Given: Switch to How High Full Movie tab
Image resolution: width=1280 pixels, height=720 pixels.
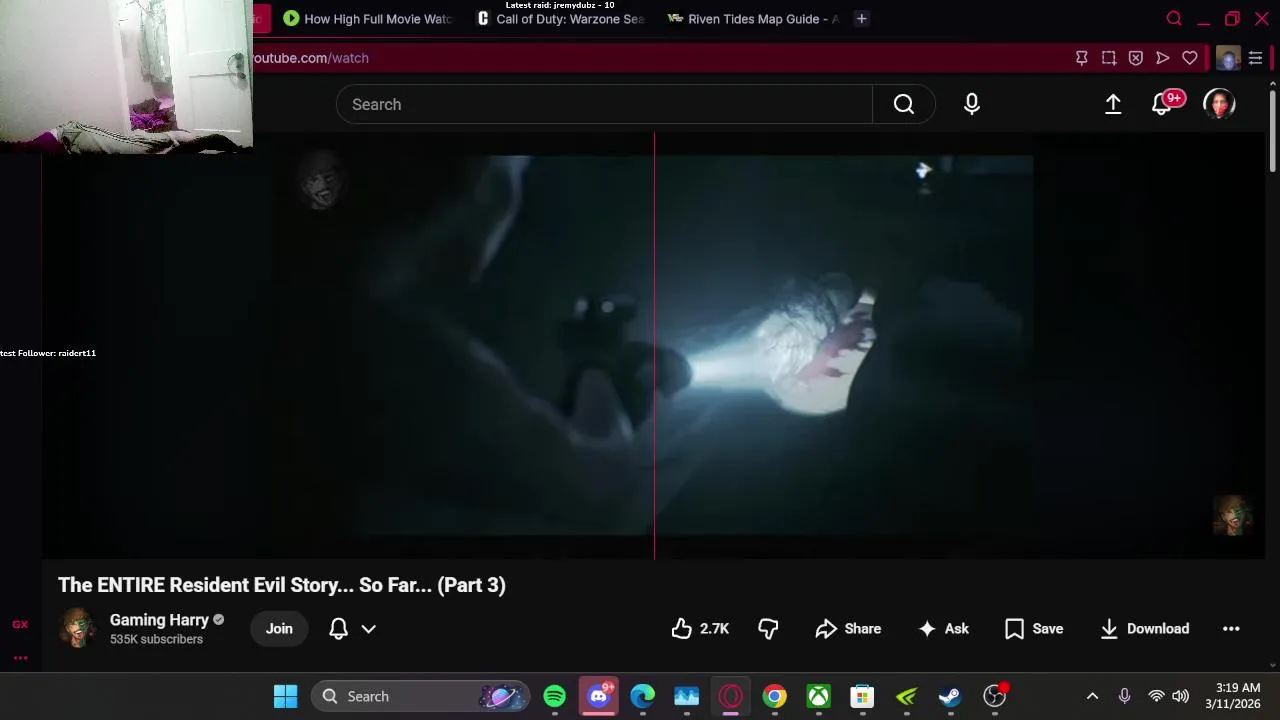Looking at the screenshot, I should (368, 19).
